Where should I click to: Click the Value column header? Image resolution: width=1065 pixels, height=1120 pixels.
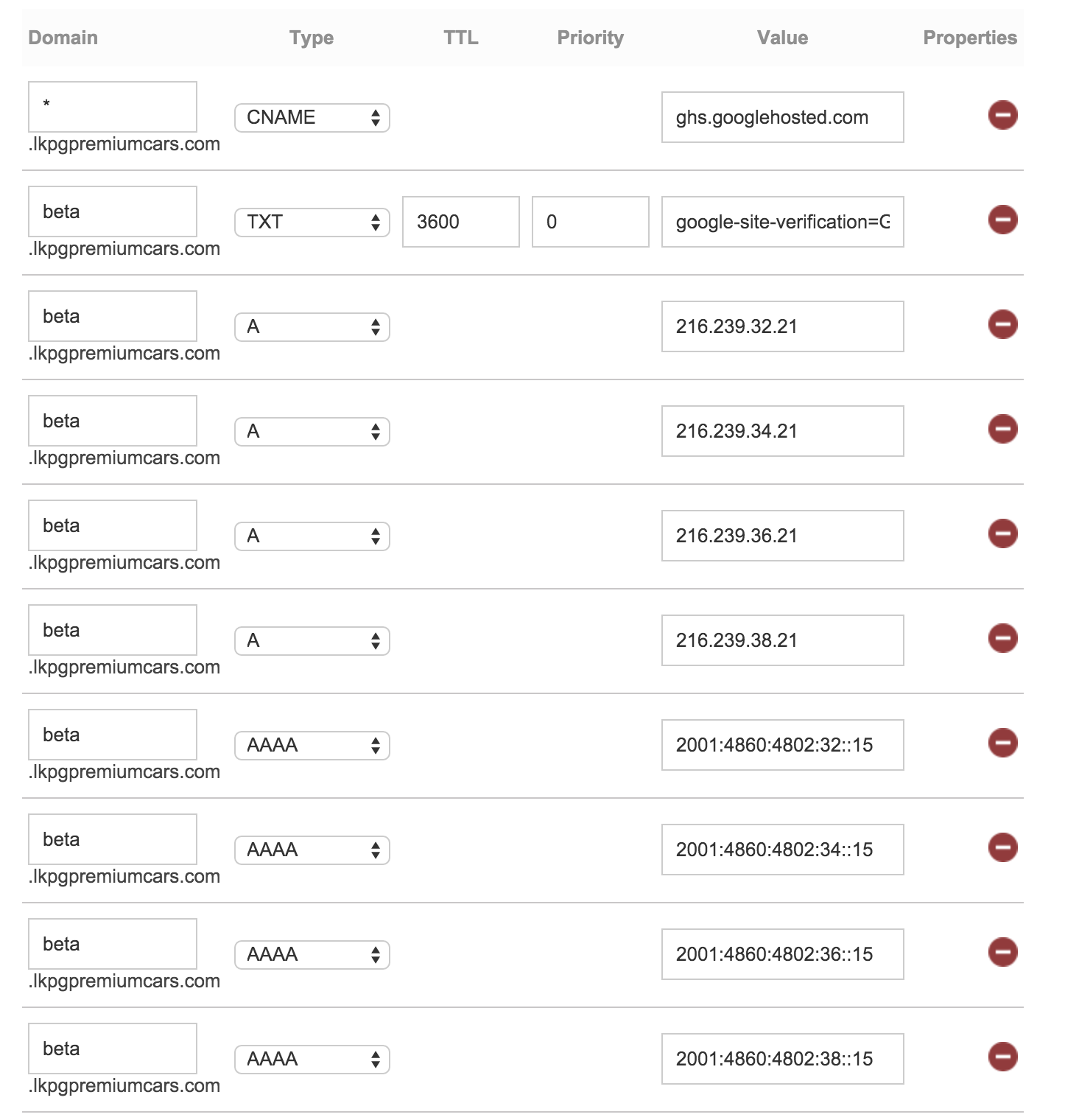(x=783, y=38)
